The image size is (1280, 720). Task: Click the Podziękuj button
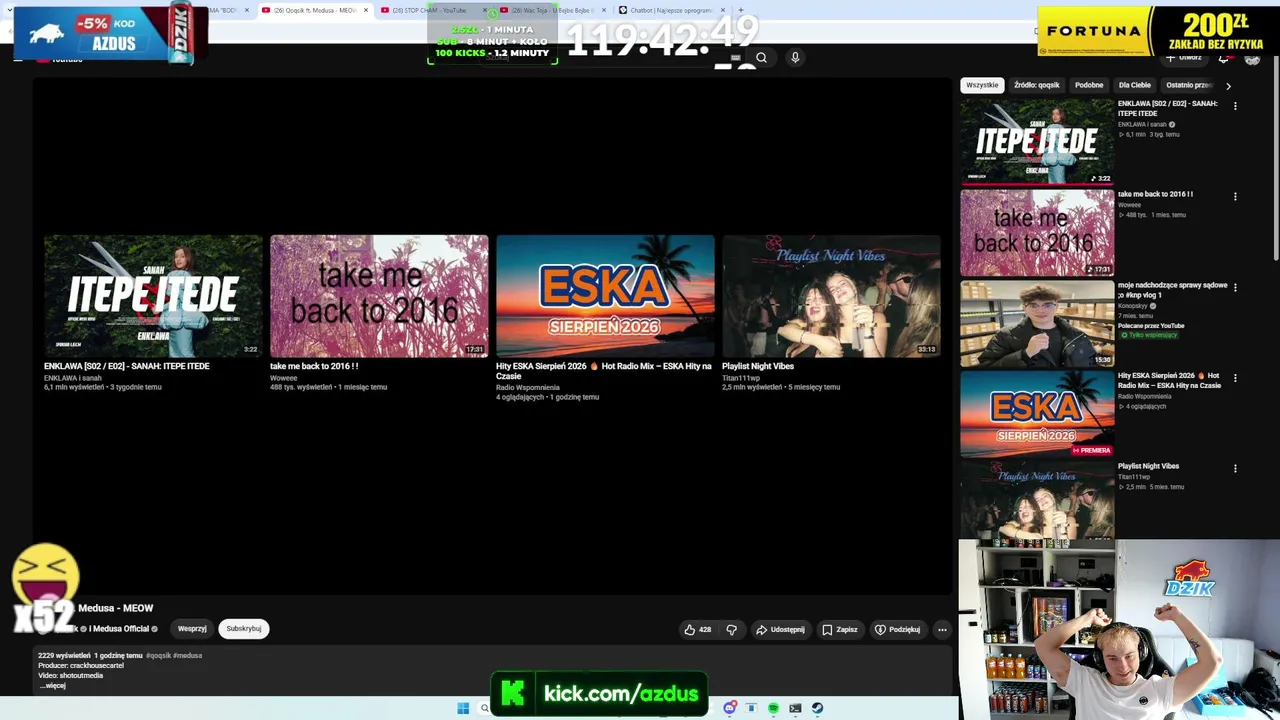pos(898,629)
